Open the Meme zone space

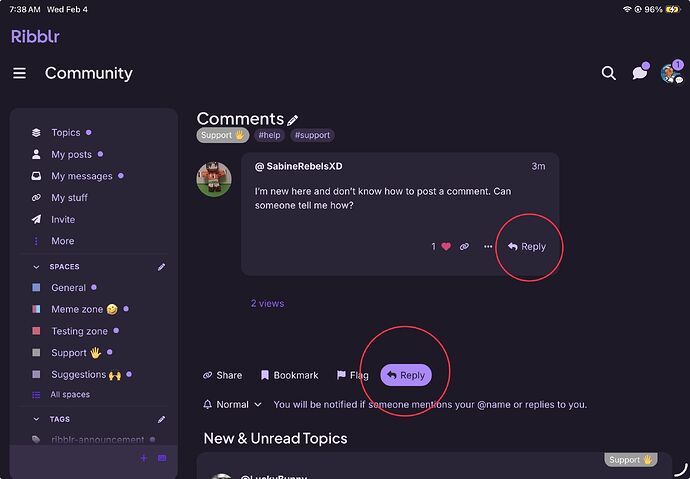click(77, 309)
